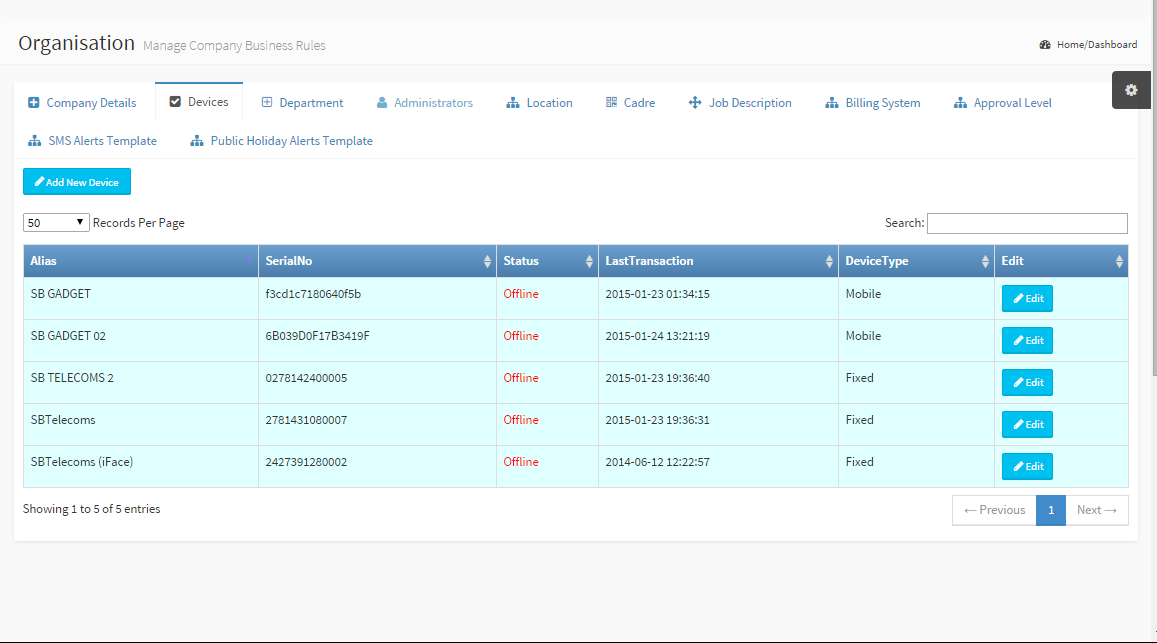Click the Next pagination link
This screenshot has width=1157, height=643.
point(1097,510)
